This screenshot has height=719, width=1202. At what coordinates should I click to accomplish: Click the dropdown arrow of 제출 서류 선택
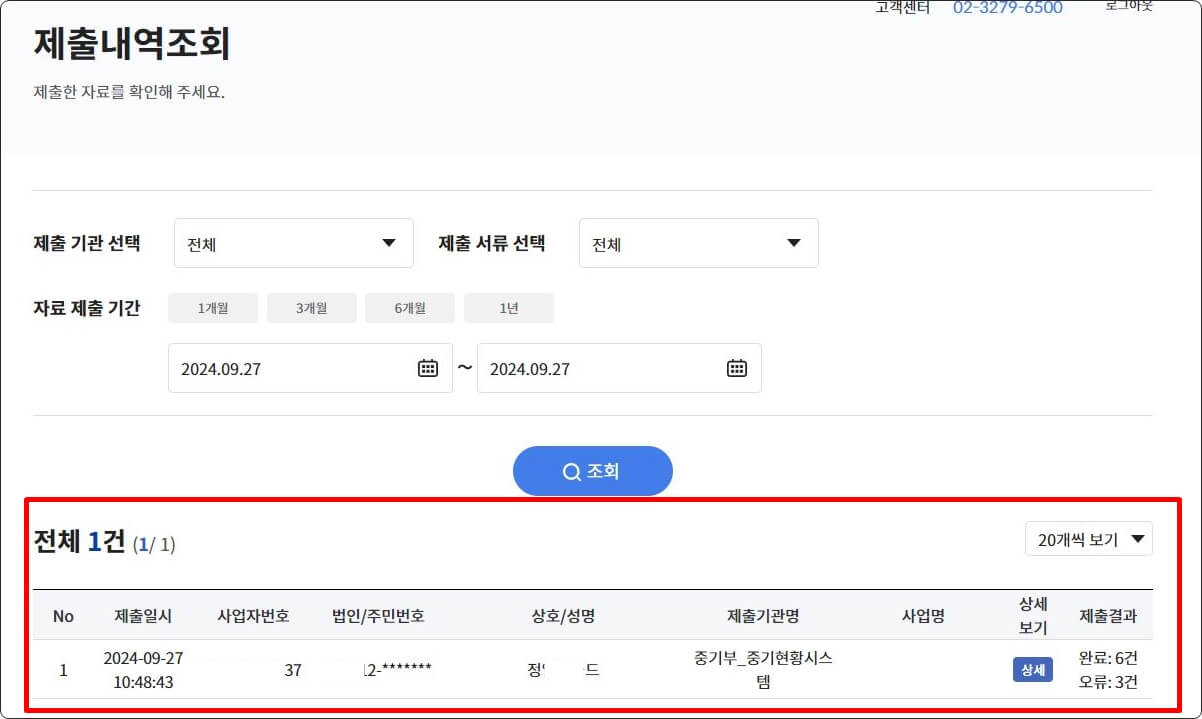(x=793, y=242)
